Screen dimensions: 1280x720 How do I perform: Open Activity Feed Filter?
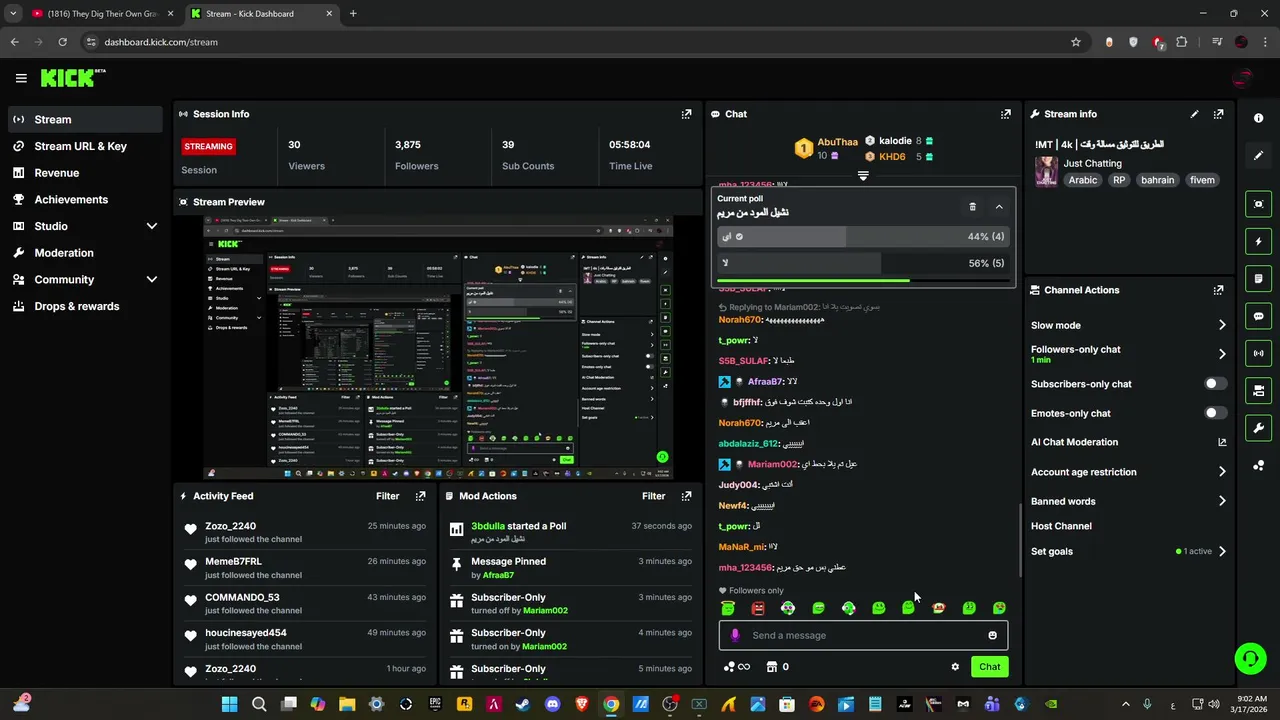click(387, 496)
